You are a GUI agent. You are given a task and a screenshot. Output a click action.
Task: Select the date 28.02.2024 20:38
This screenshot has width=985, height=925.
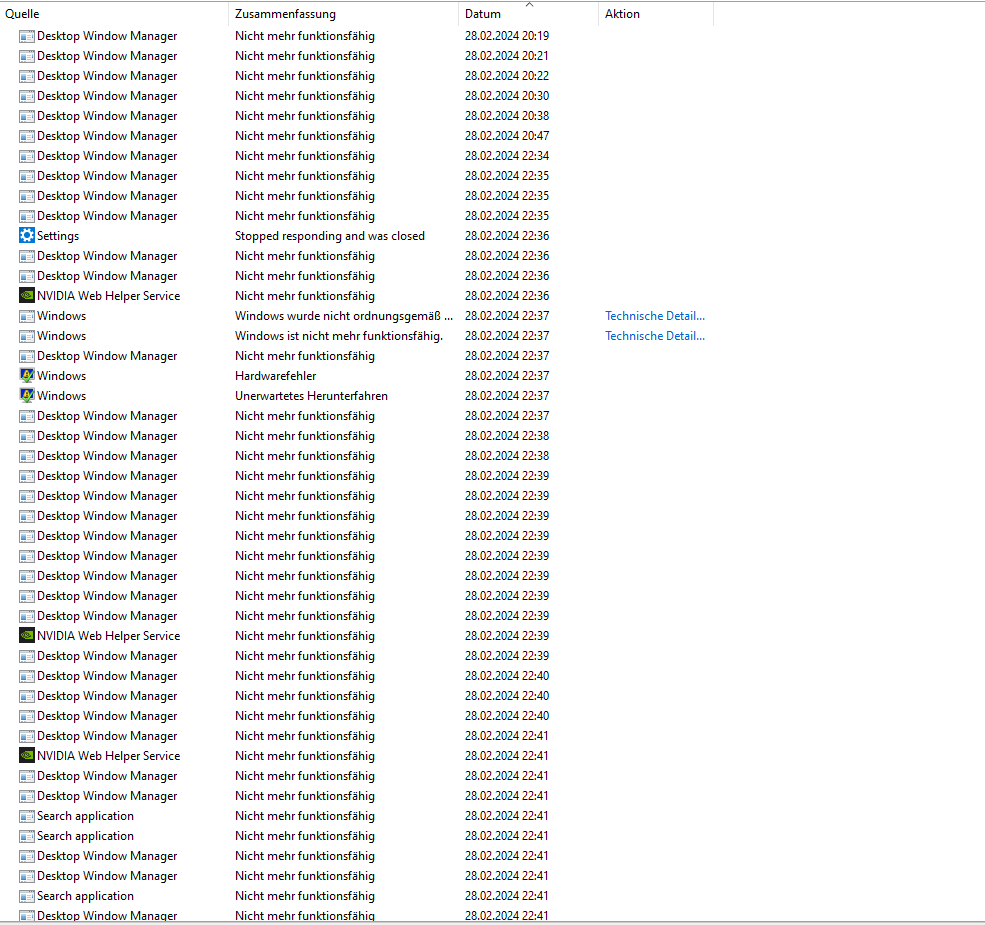pos(506,116)
